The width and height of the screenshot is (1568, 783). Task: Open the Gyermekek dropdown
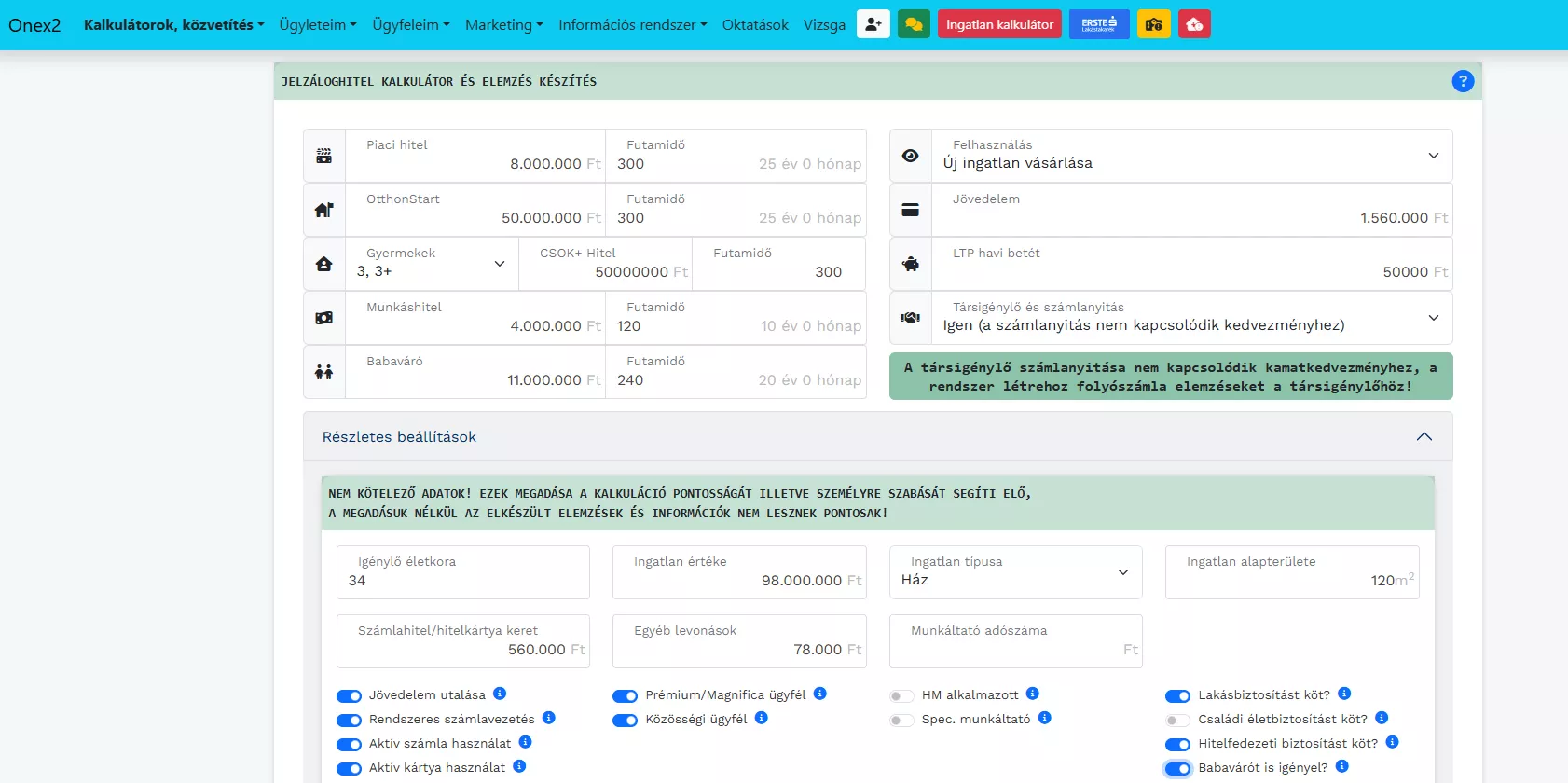tap(431, 264)
